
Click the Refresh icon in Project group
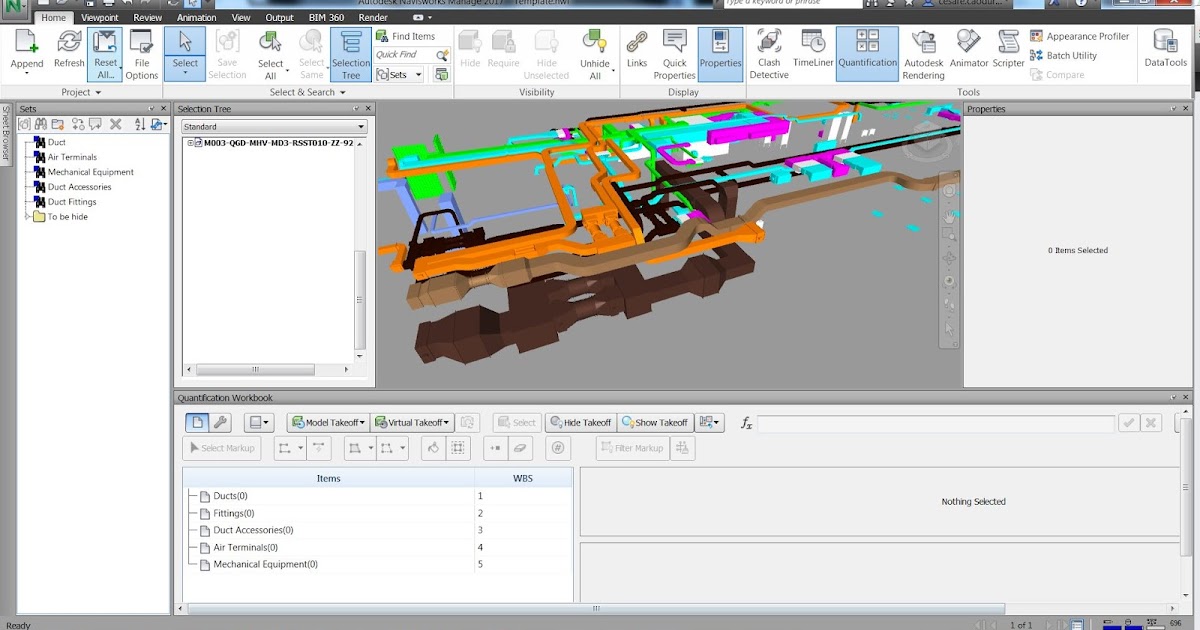[69, 42]
